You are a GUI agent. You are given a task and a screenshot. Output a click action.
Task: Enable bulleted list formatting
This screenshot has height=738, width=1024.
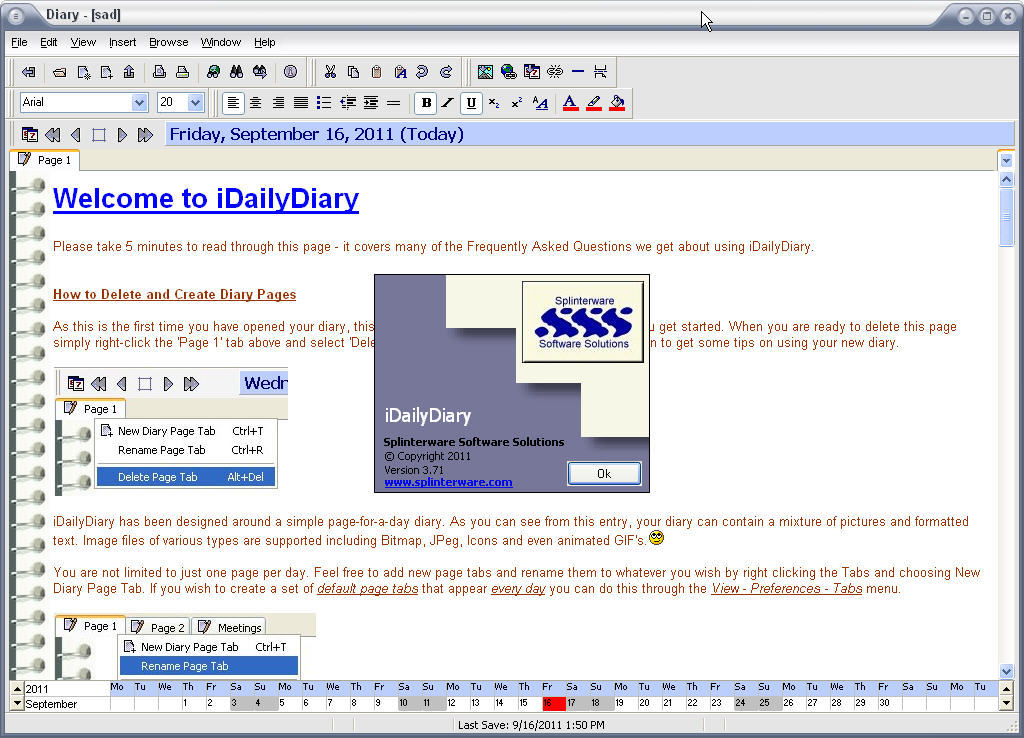click(x=323, y=102)
